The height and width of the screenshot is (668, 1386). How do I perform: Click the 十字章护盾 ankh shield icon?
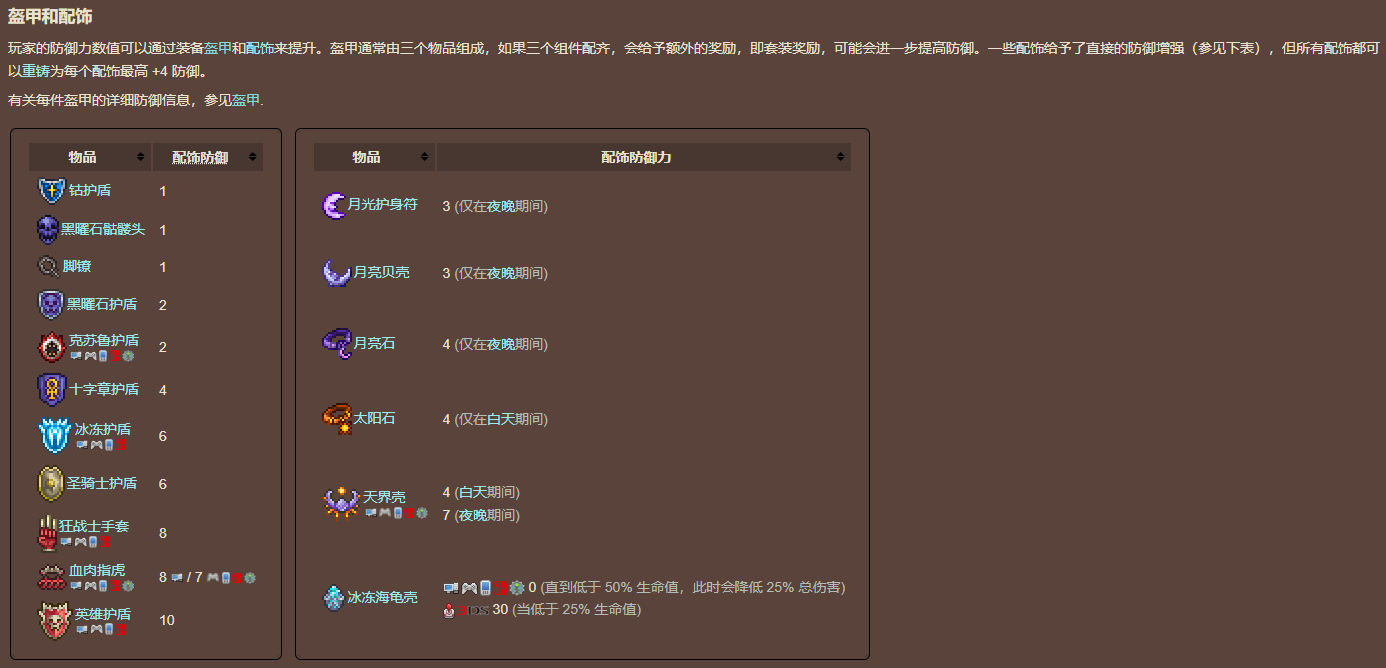[51, 390]
